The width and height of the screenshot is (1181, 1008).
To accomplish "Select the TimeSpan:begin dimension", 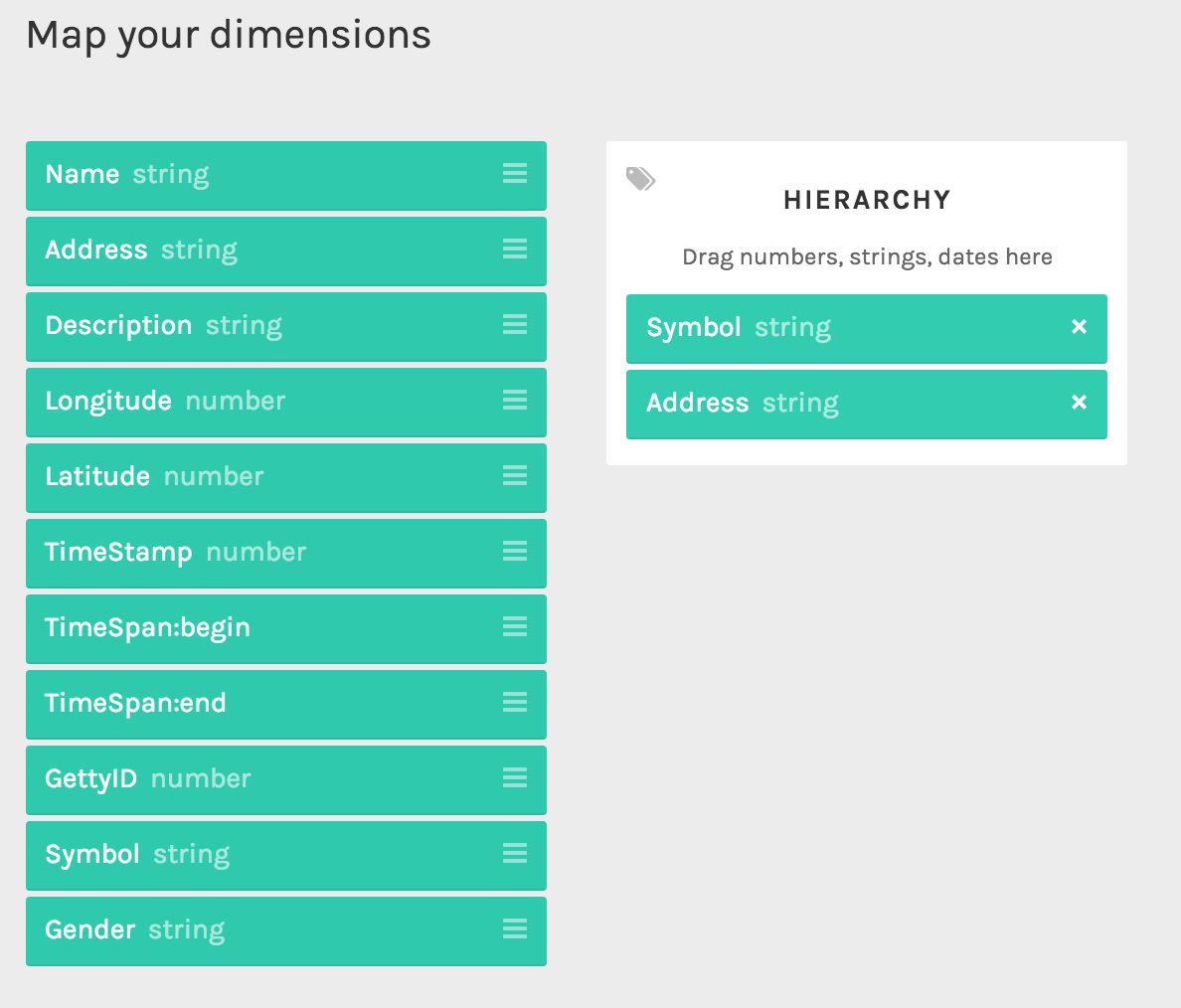I will pyautogui.click(x=286, y=629).
